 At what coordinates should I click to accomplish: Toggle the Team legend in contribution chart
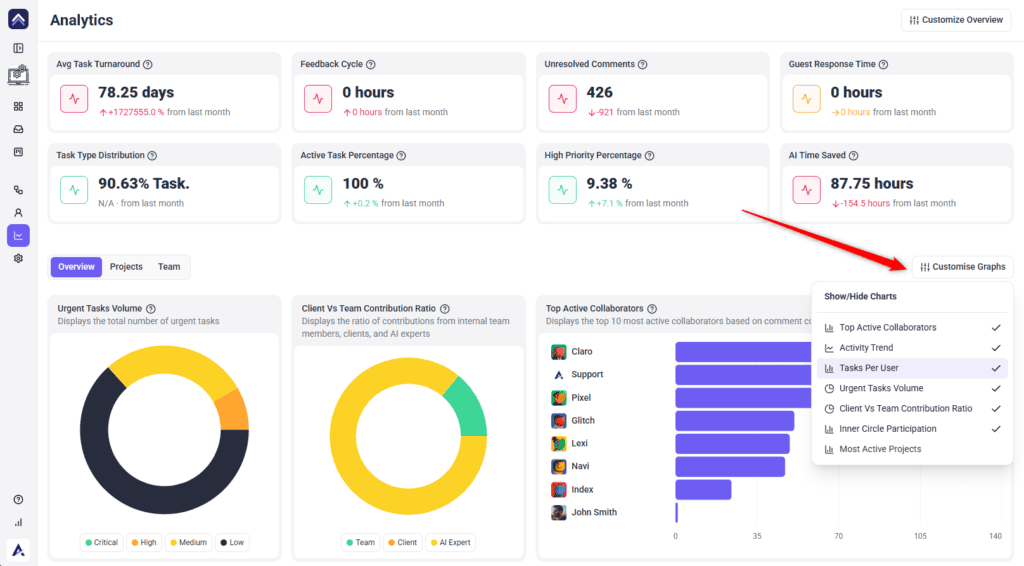tap(360, 542)
